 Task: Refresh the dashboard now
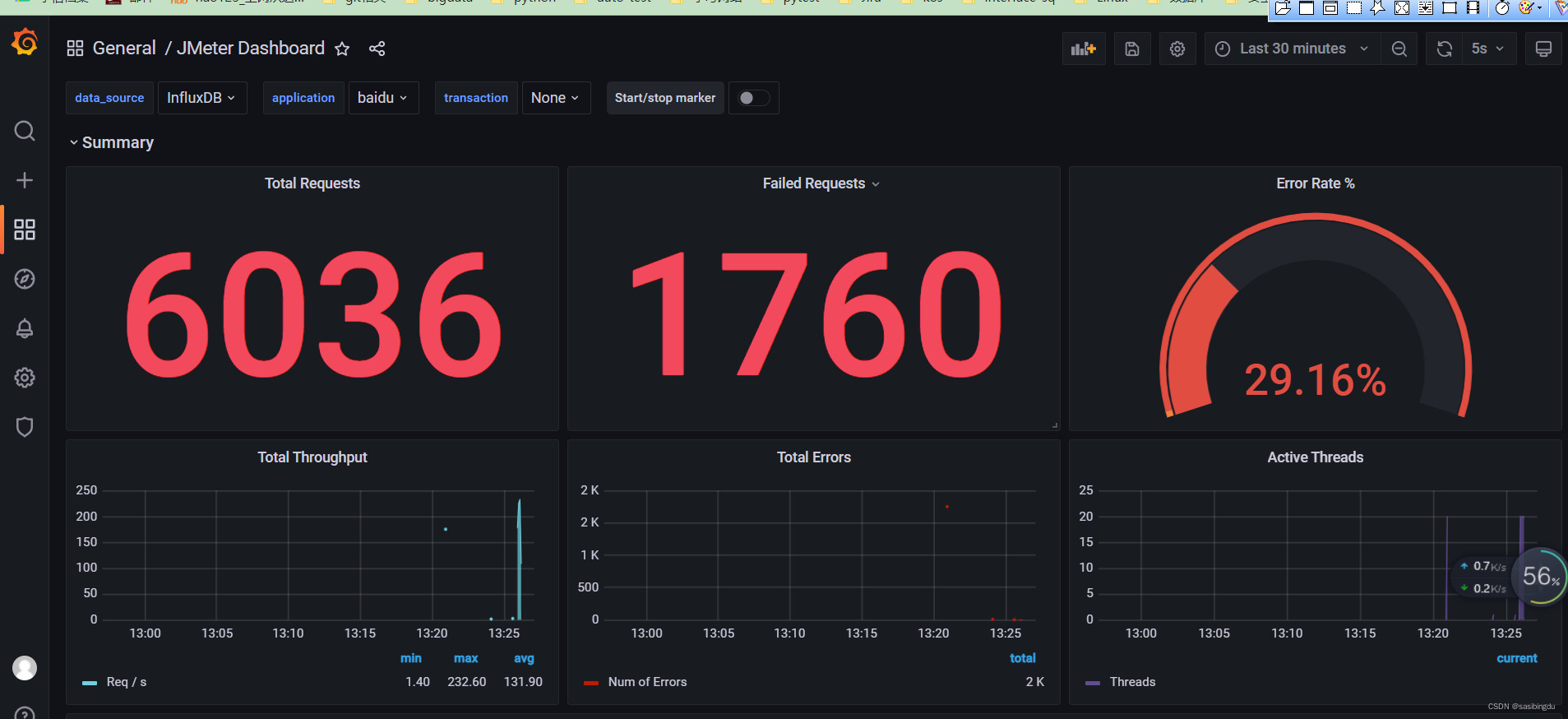1445,49
